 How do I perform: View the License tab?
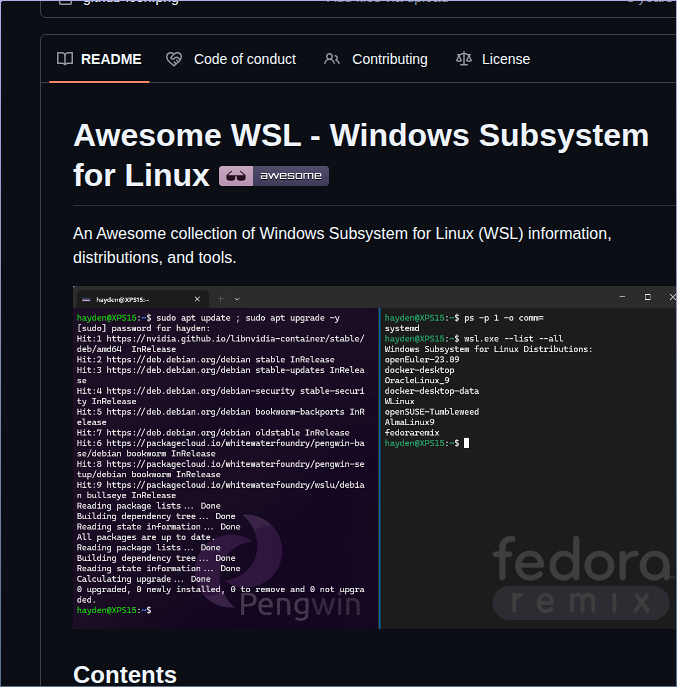(x=493, y=59)
